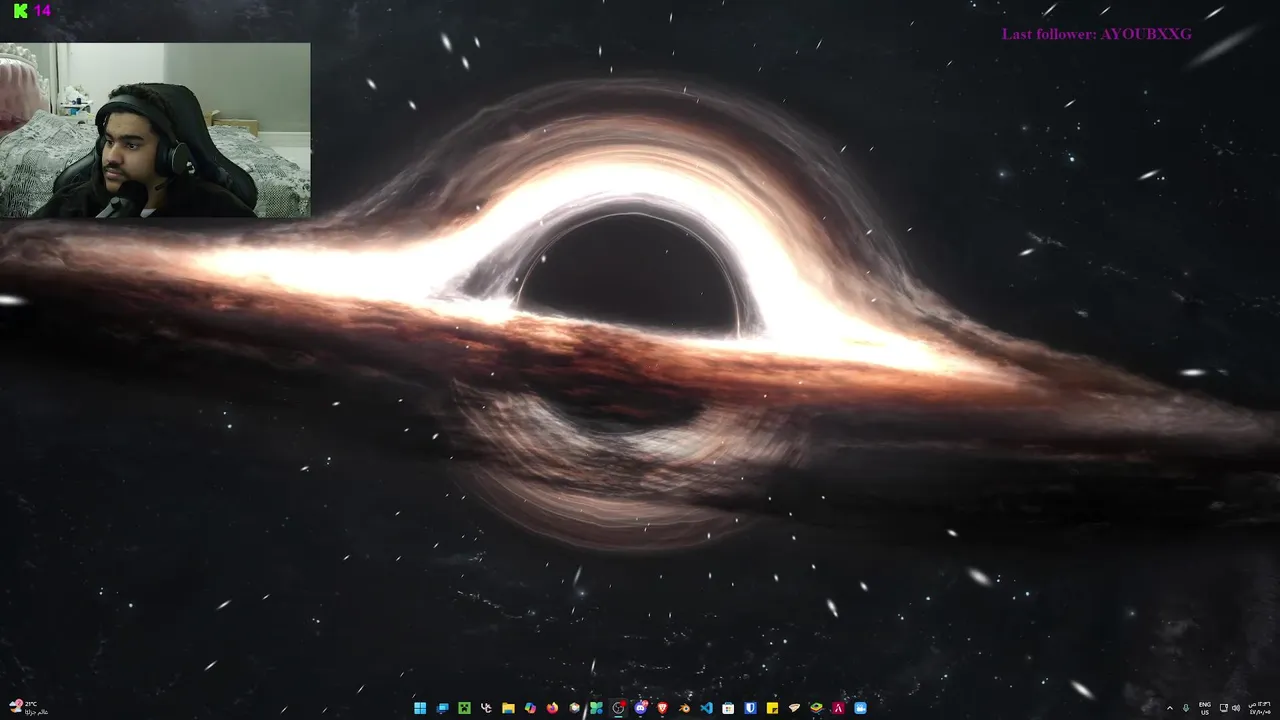Open Discord with notification badge
This screenshot has height=720, width=1280.
[641, 708]
